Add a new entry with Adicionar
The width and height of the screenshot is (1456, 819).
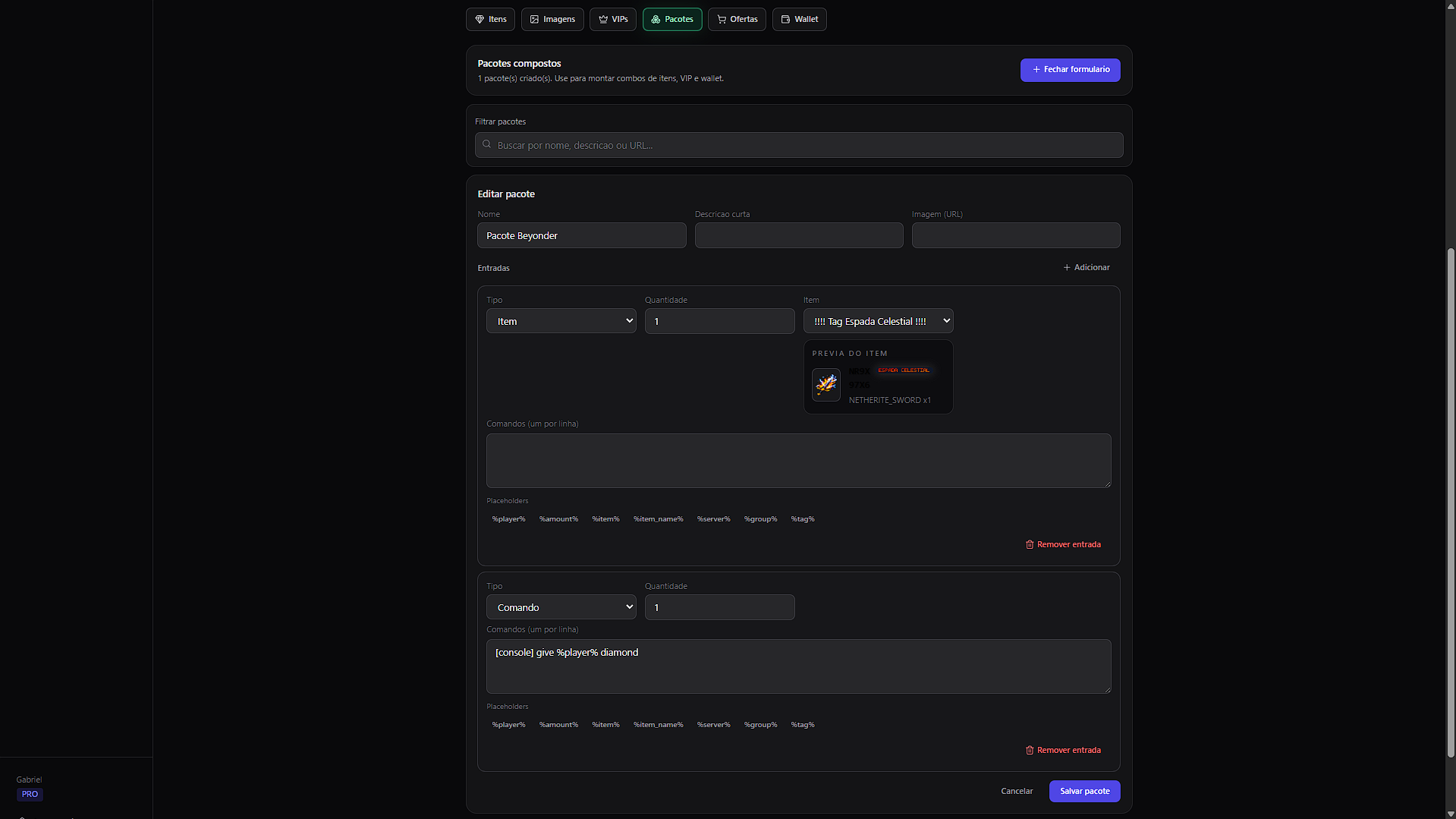1086,268
